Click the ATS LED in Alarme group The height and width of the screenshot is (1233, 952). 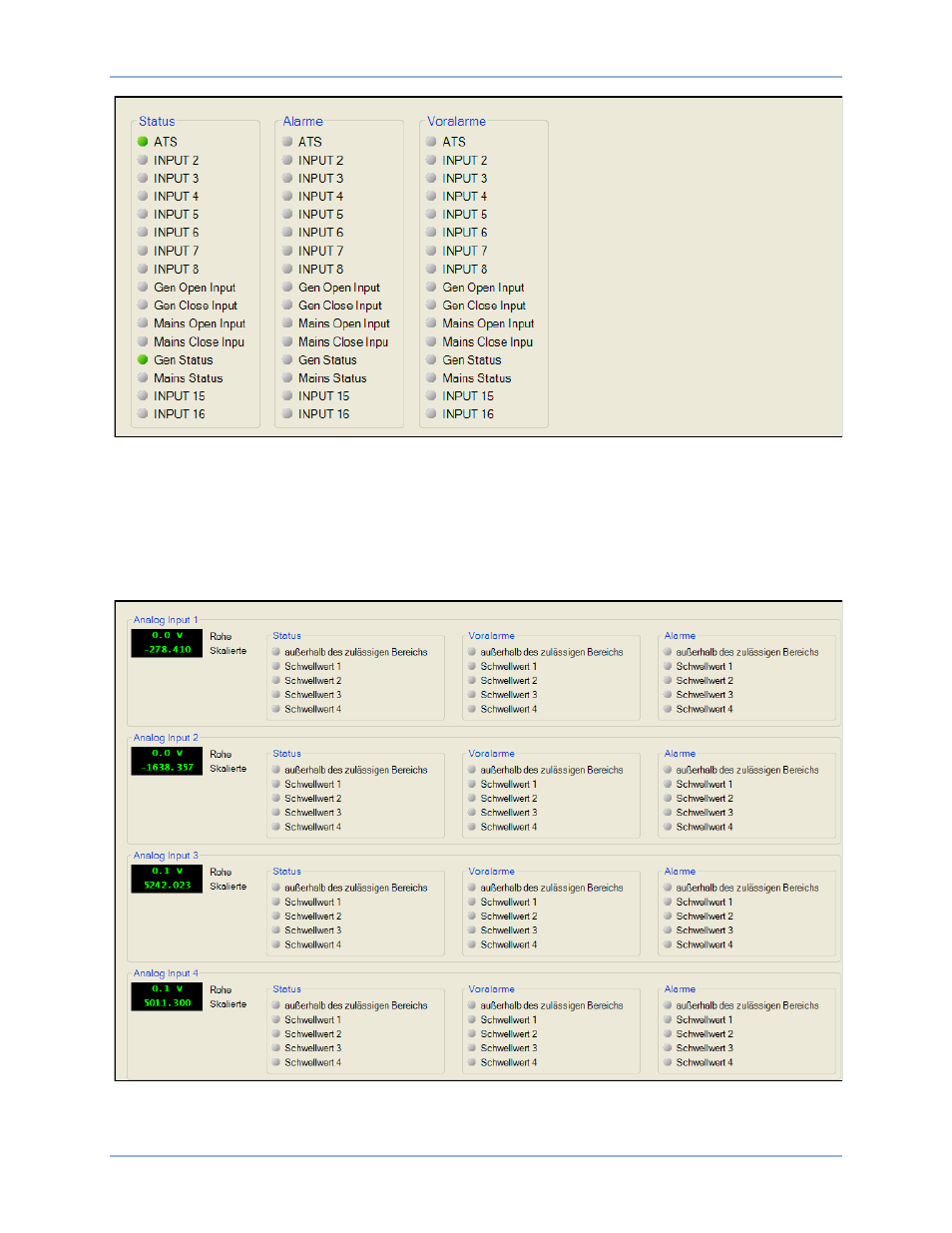tap(287, 142)
